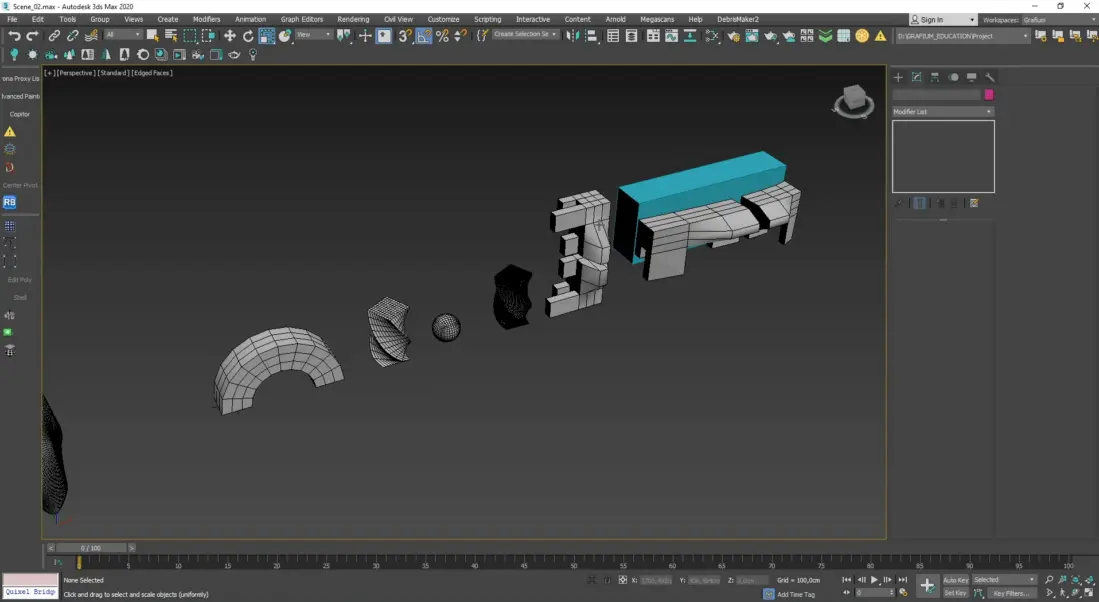This screenshot has height=602, width=1099.
Task: Open the Graph Editors menu
Action: [x=301, y=20]
